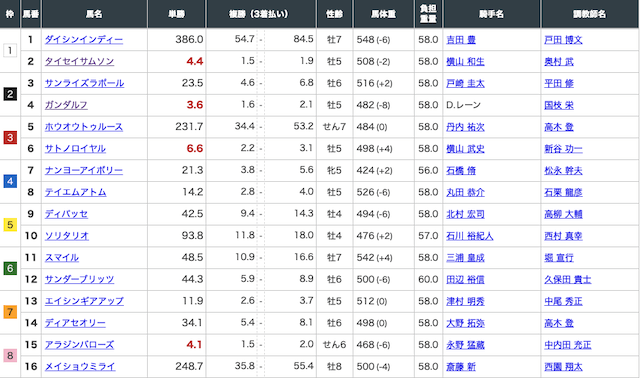This screenshot has width=640, height=378.
Task: Open ソリタリオ horse profile
Action: 67,236
